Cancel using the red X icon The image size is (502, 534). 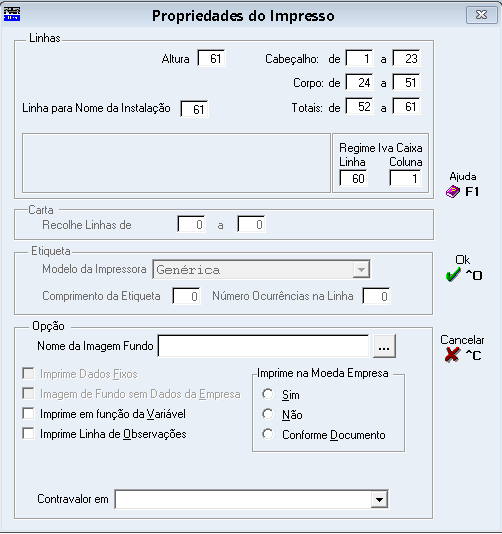tap(452, 355)
